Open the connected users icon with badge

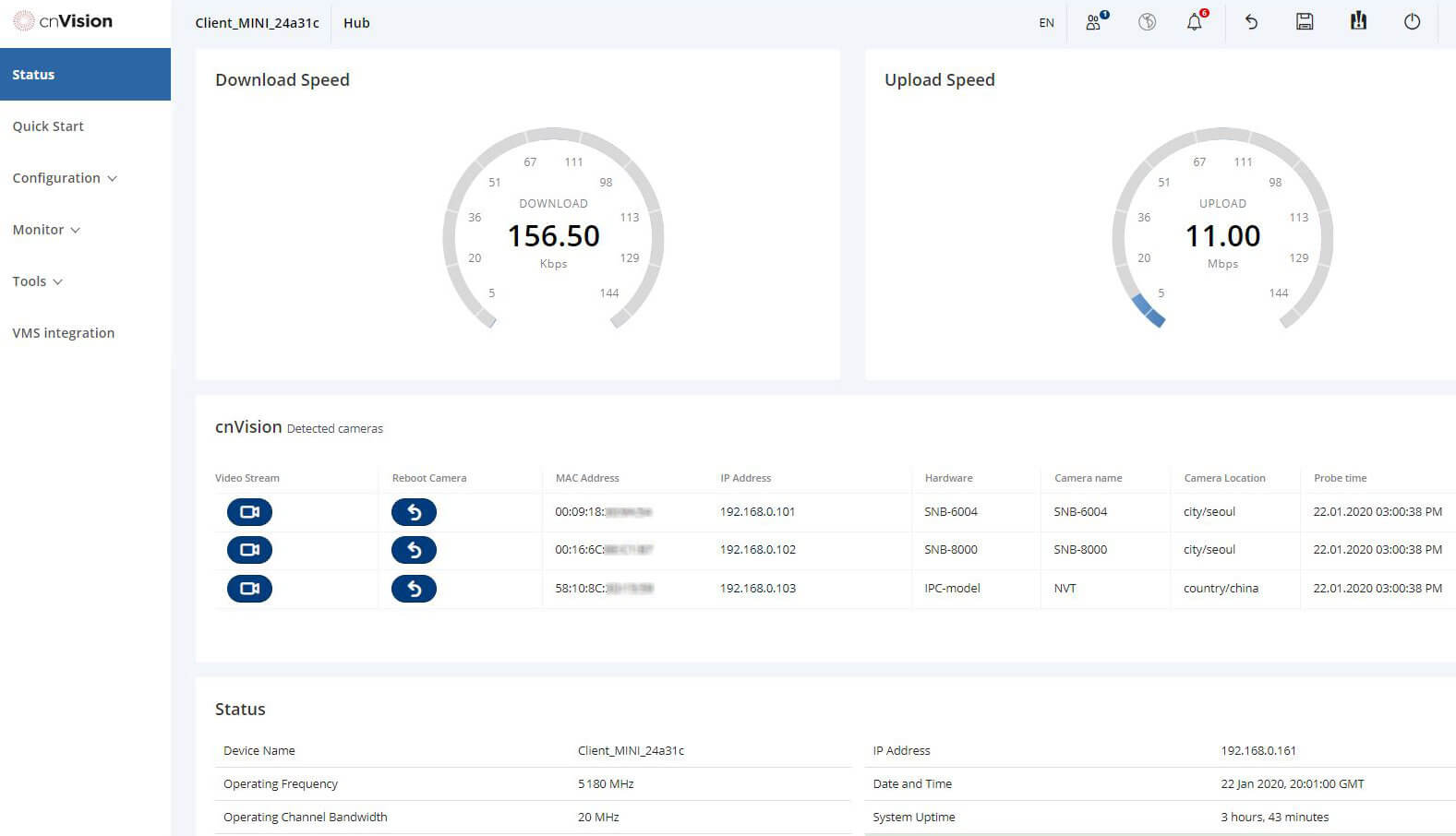tap(1095, 22)
